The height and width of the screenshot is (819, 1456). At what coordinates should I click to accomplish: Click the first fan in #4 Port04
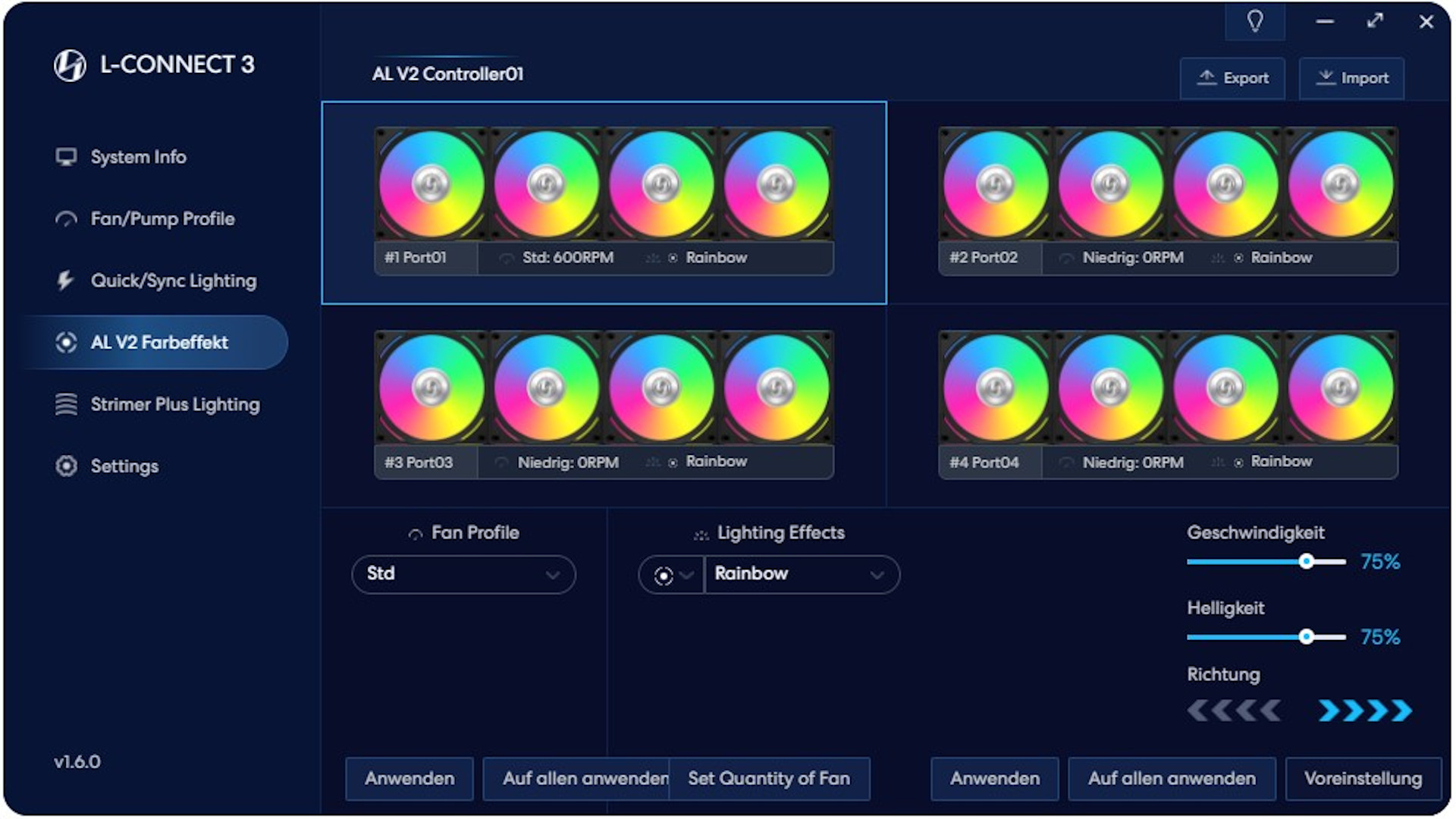click(x=996, y=388)
